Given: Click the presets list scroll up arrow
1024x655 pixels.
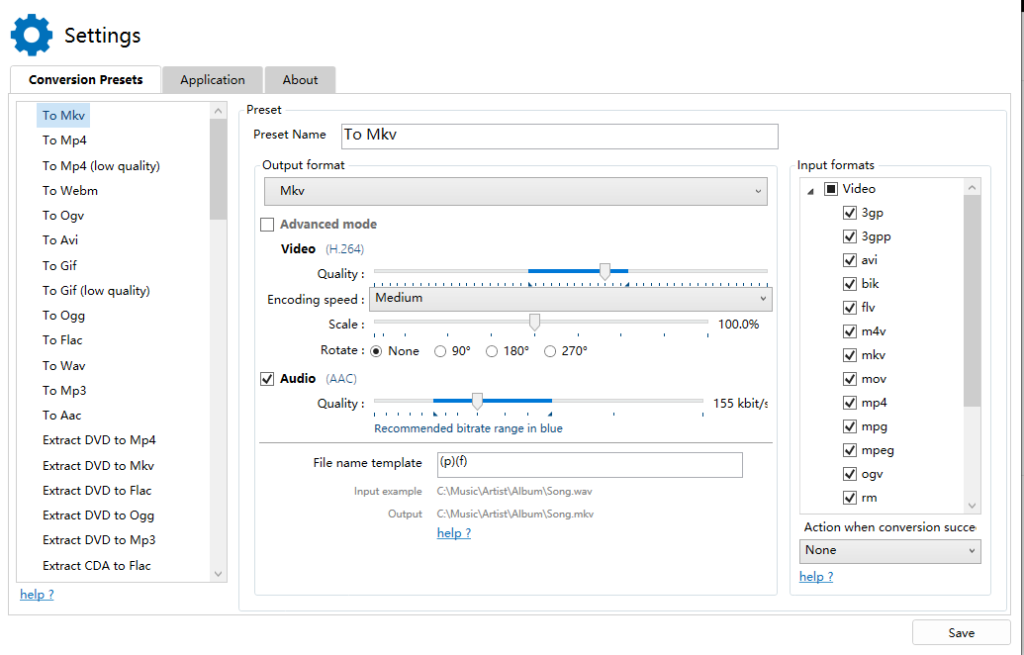Looking at the screenshot, I should 218,111.
